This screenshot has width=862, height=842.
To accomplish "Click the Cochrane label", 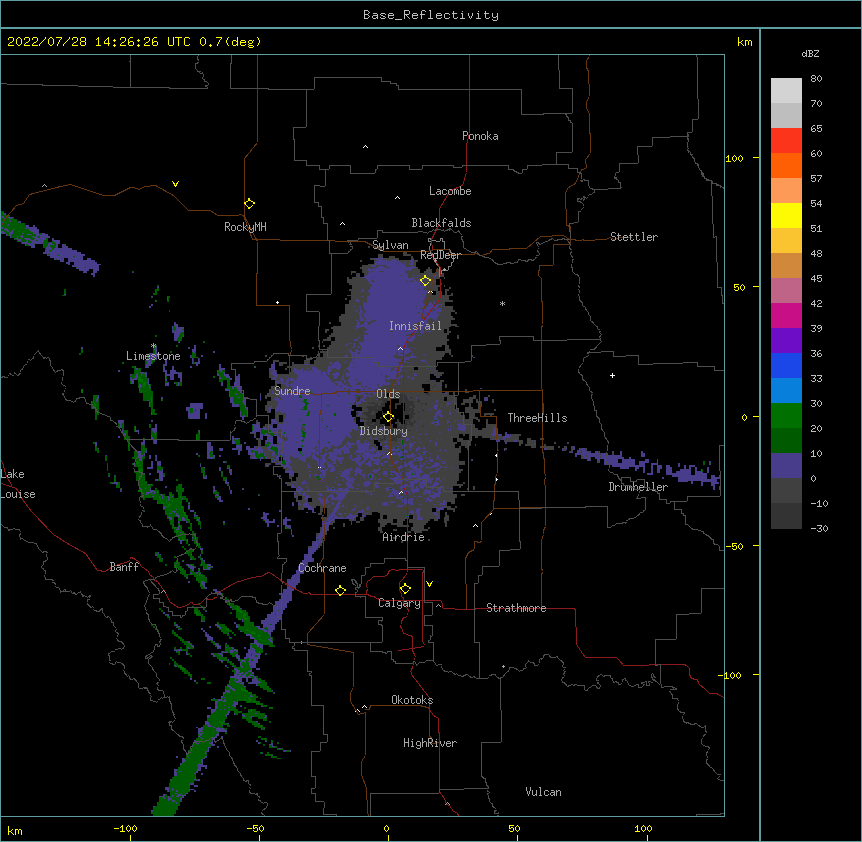I will pyautogui.click(x=322, y=568).
